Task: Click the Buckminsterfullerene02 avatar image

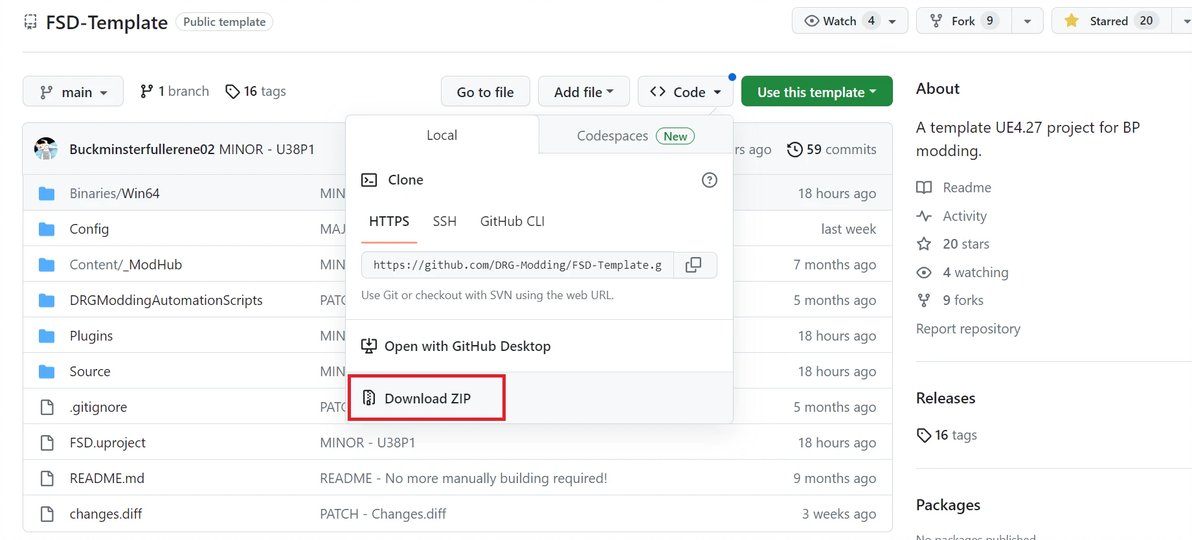Action: coord(46,149)
